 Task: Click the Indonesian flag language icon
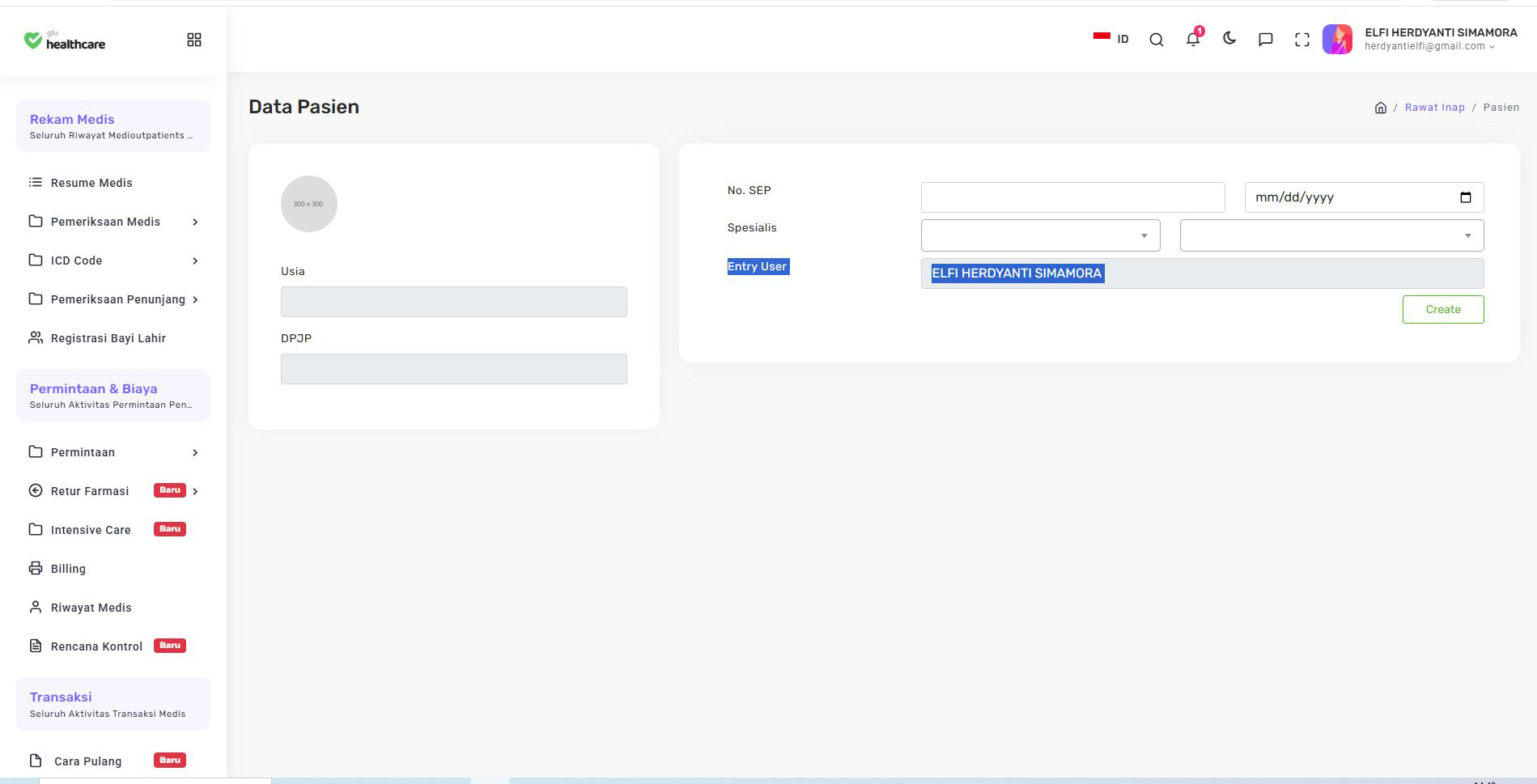point(1102,37)
